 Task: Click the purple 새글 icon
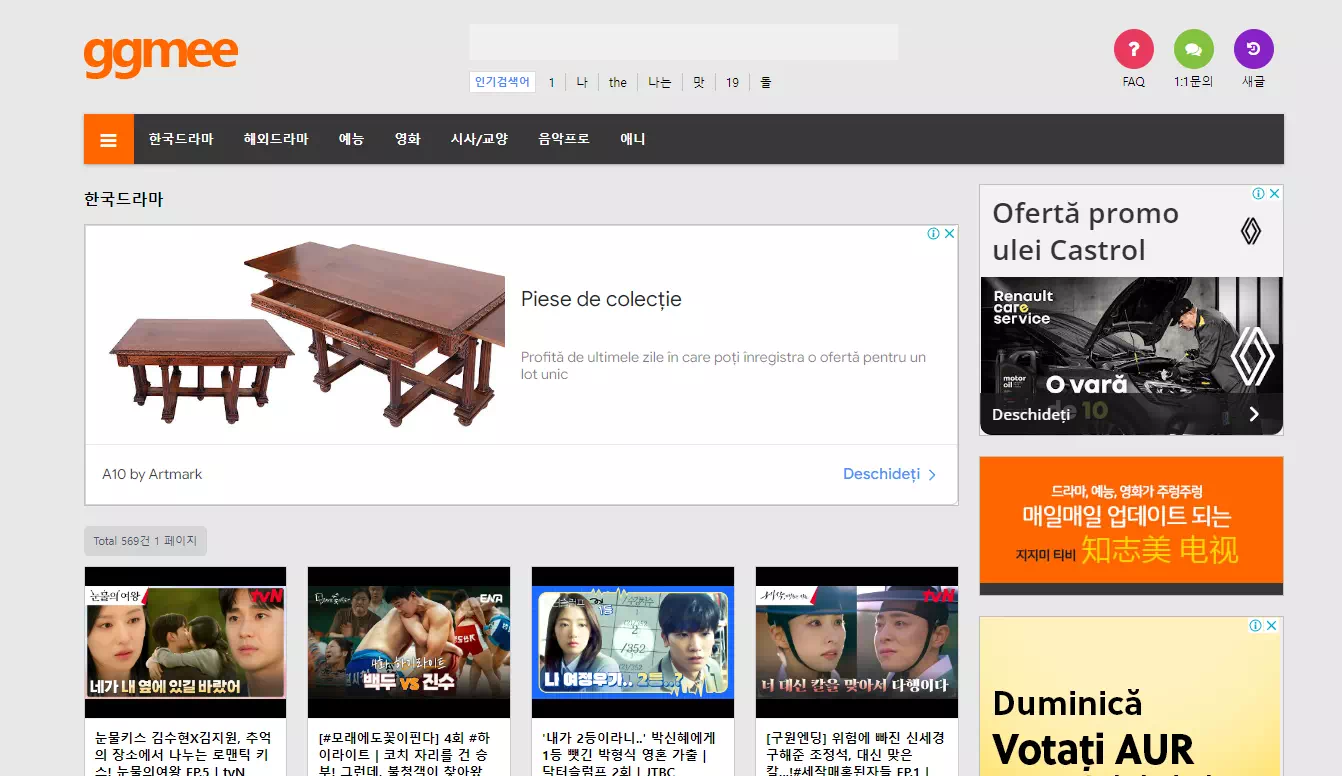tap(1253, 49)
